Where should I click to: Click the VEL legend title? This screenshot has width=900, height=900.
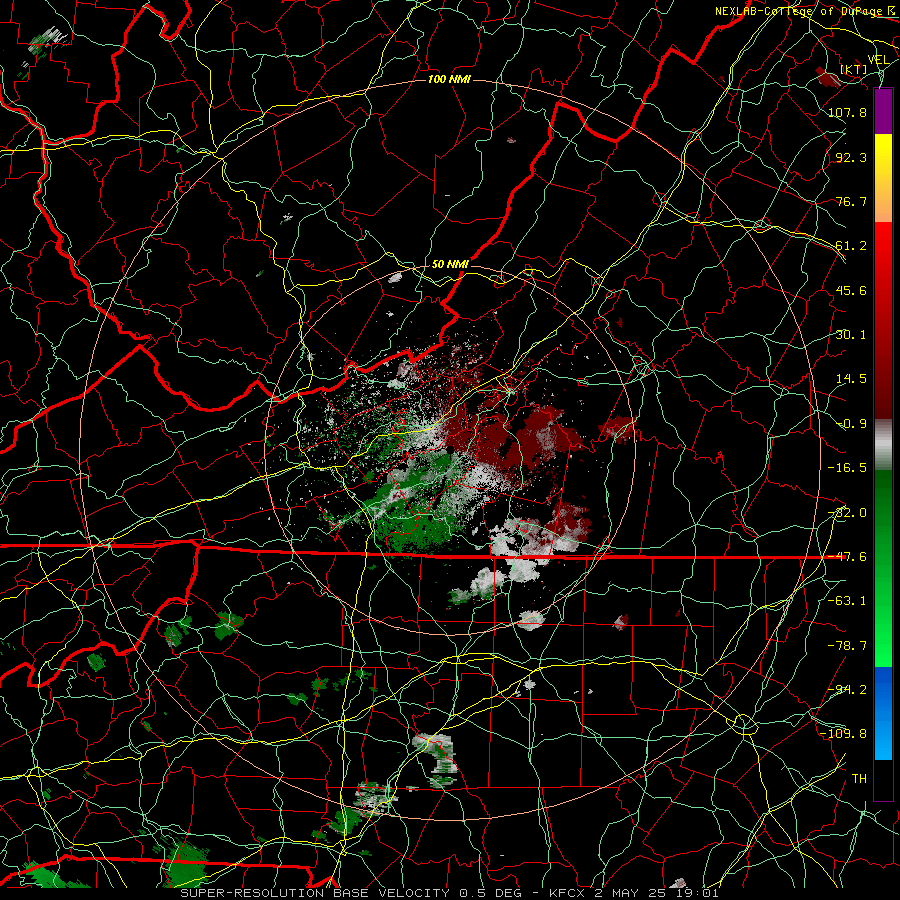click(x=878, y=60)
